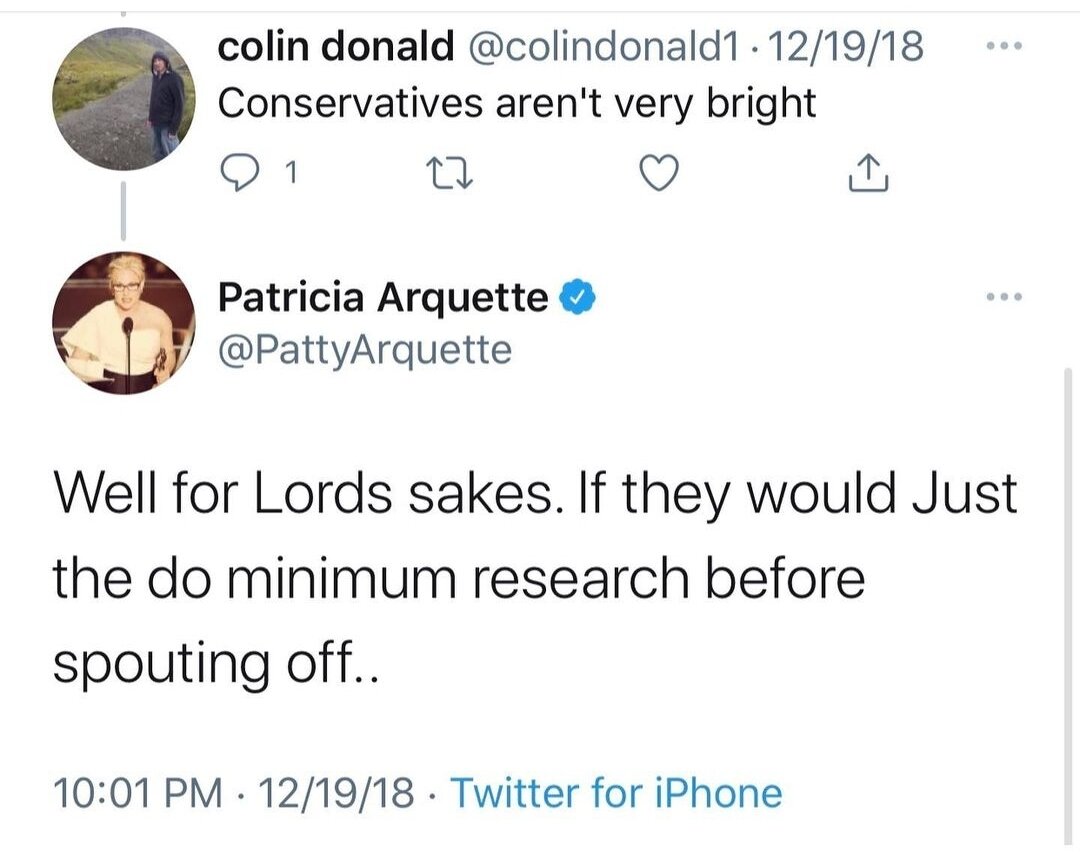Screen dimensions: 1080x859
Task: Select the "Conservatives aren't very bright" tweet text
Action: [516, 103]
